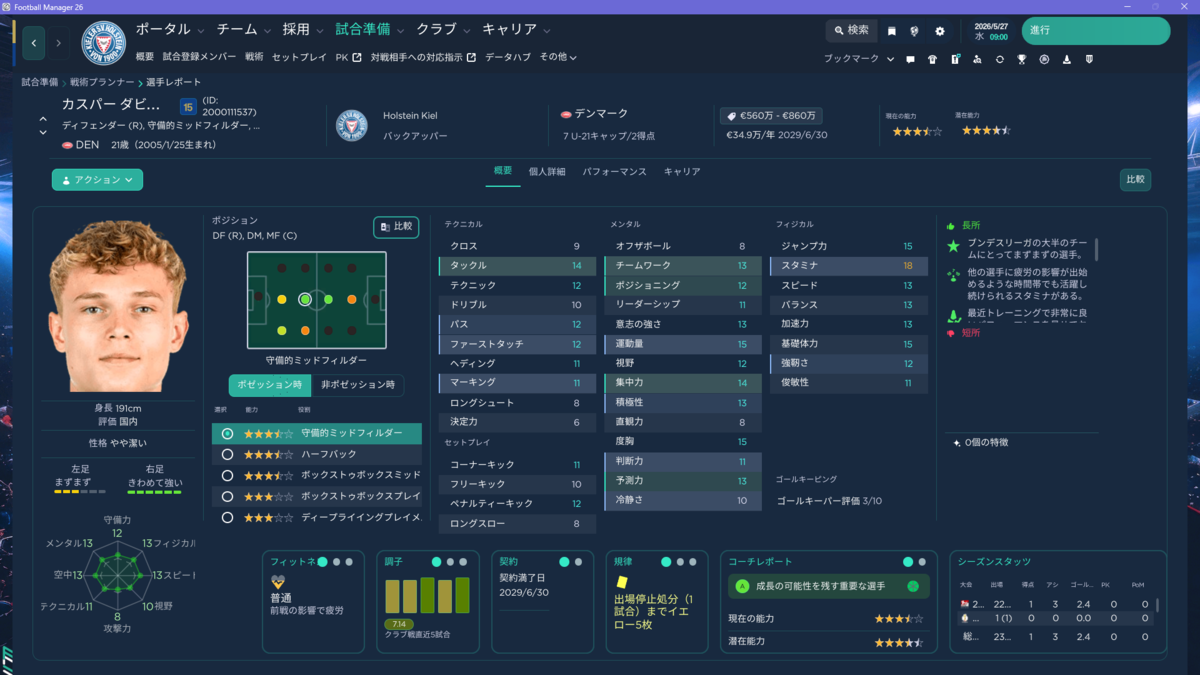Click the green thumbs-up icon next to 長所
The image size is (1200, 675).
[952, 225]
